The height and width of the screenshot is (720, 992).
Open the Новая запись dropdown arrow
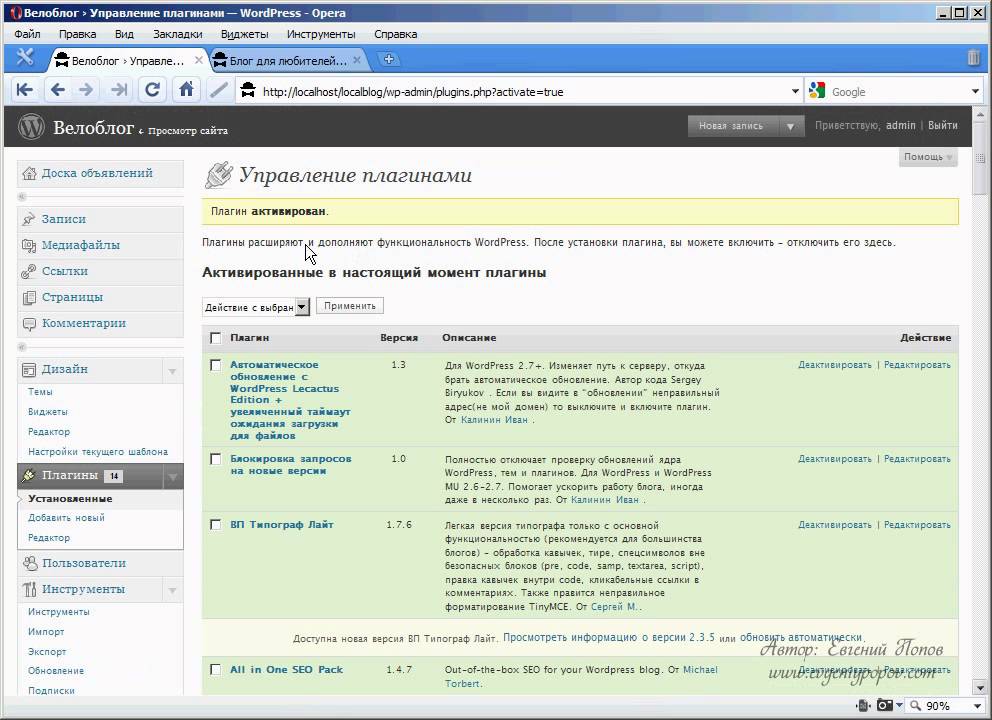coord(790,126)
